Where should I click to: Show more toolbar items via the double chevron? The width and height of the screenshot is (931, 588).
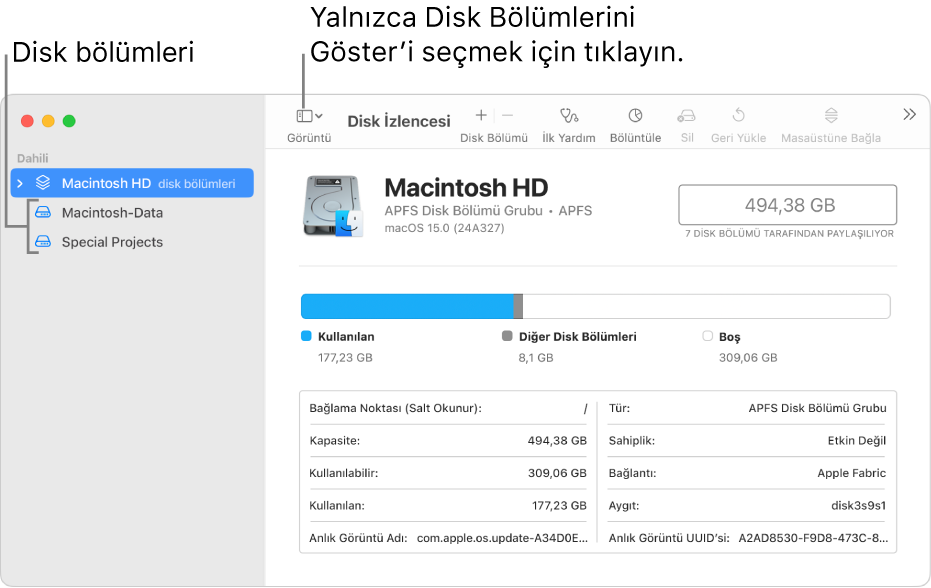pyautogui.click(x=909, y=115)
